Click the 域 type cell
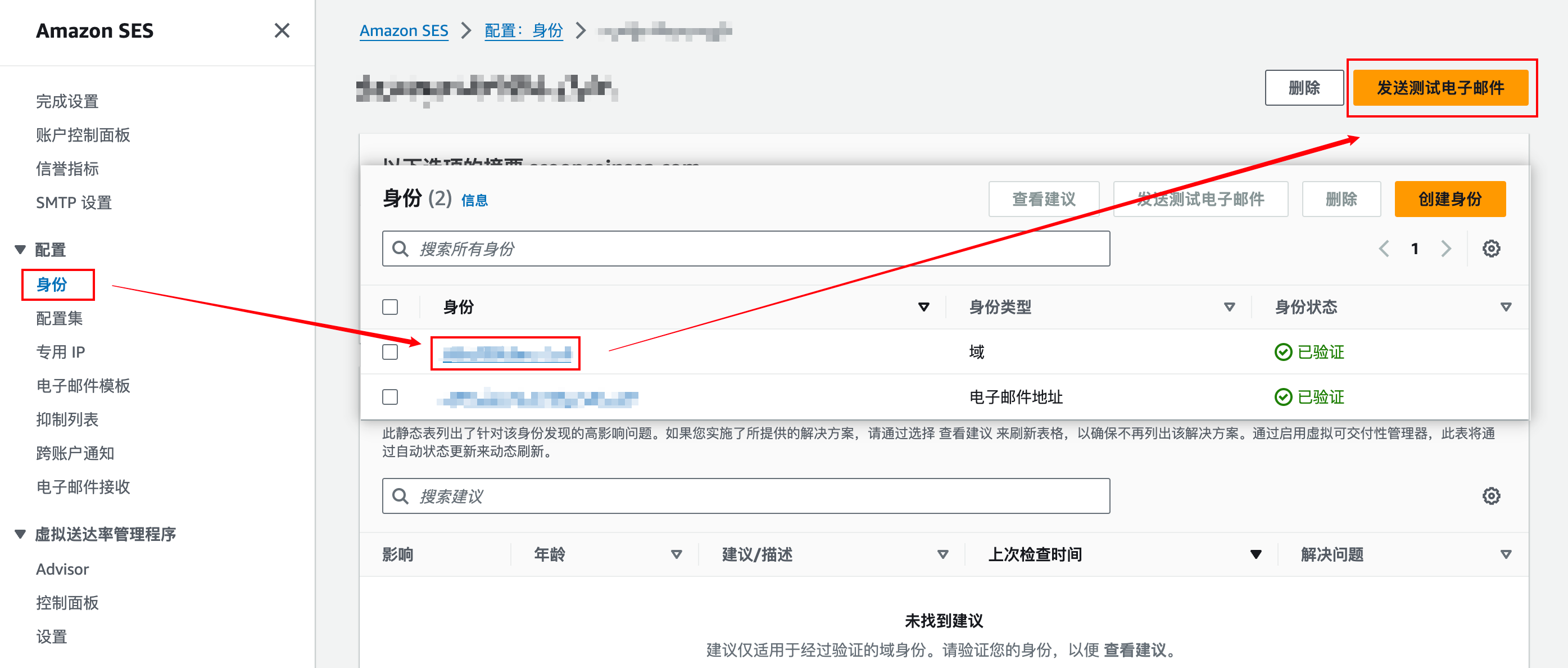1568x668 pixels. 976,352
